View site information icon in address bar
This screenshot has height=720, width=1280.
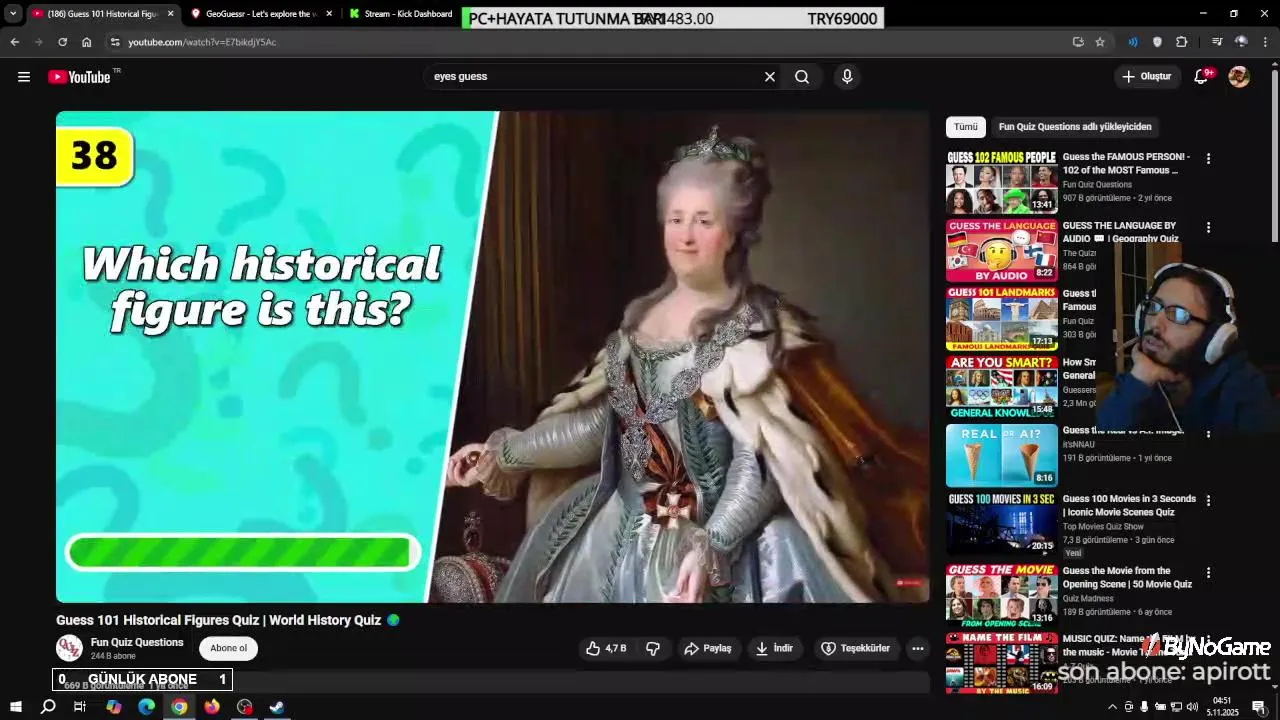pyautogui.click(x=115, y=42)
